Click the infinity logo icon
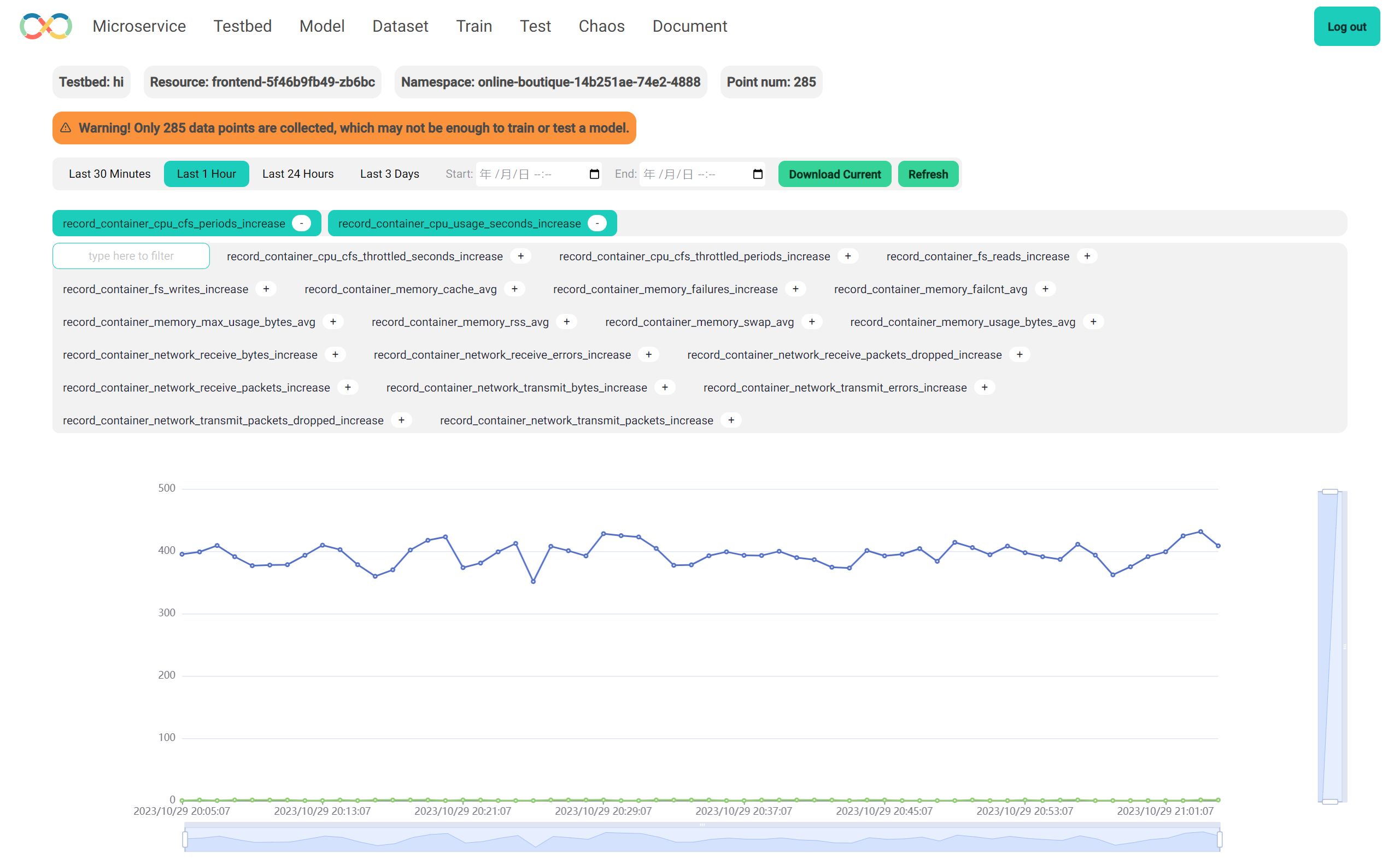Screen dimensions: 1400x858 46,26
